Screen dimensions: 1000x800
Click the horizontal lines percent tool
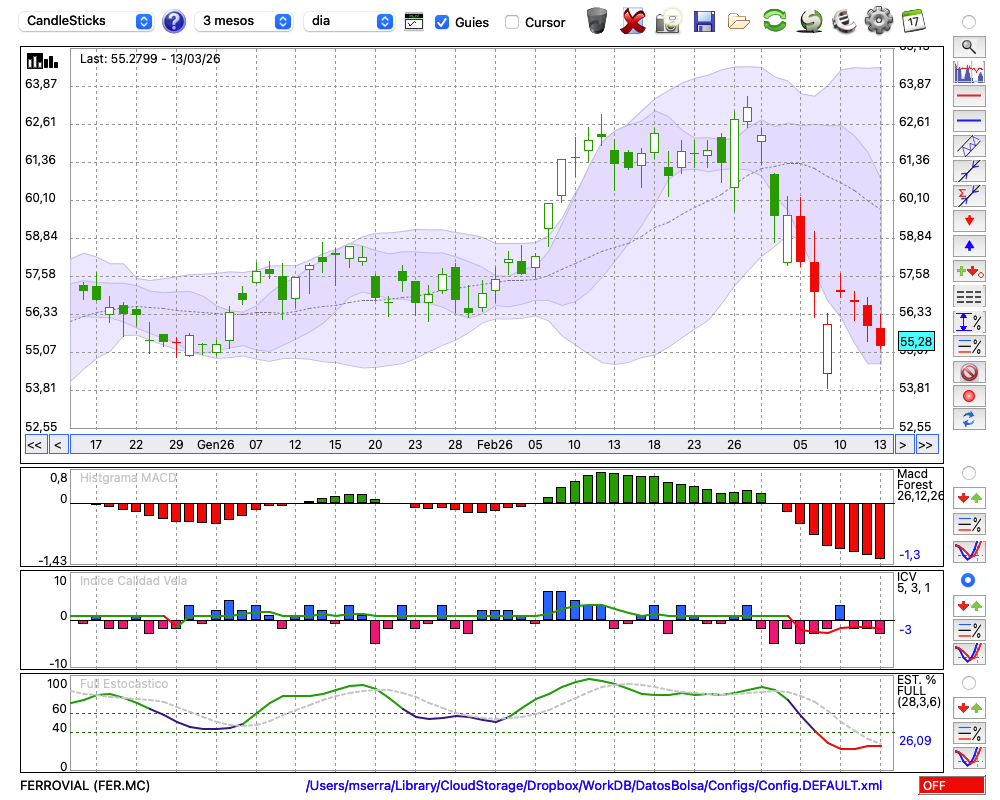(x=969, y=346)
